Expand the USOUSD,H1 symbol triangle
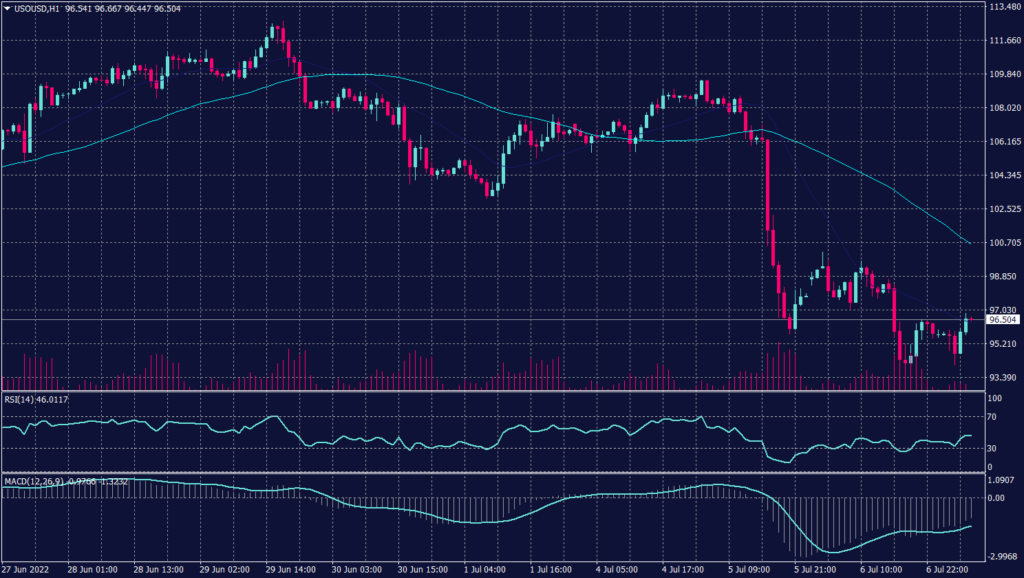The height and width of the screenshot is (578, 1024). pyautogui.click(x=9, y=6)
